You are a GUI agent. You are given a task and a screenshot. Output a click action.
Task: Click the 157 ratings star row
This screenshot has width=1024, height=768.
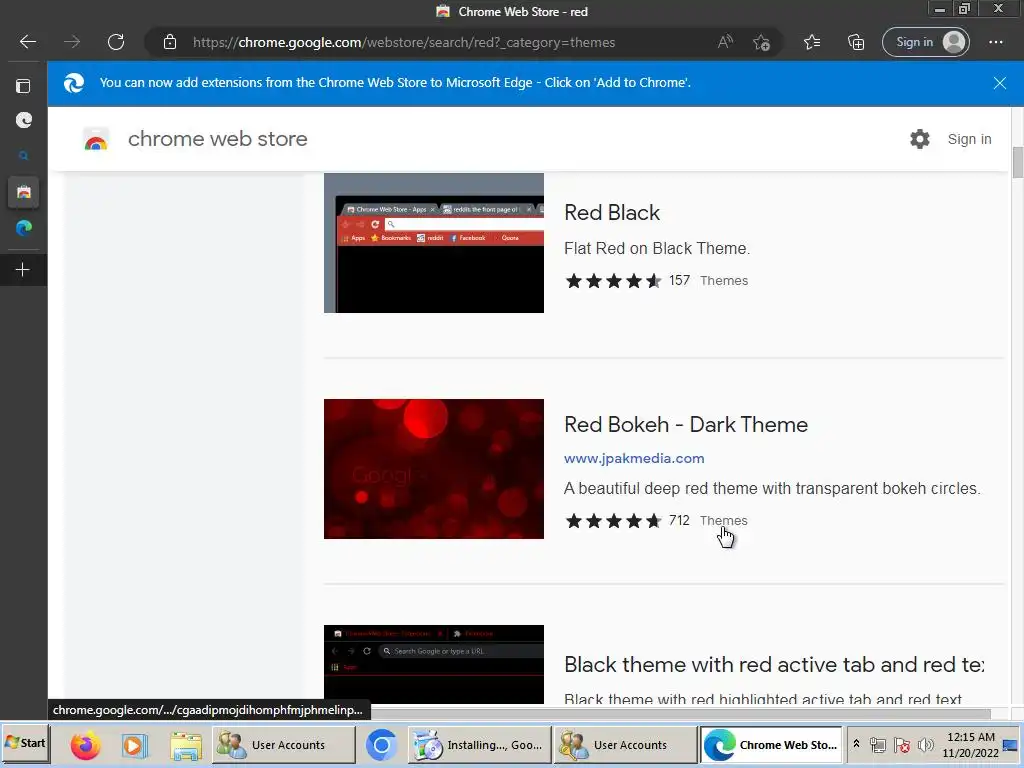tap(613, 281)
